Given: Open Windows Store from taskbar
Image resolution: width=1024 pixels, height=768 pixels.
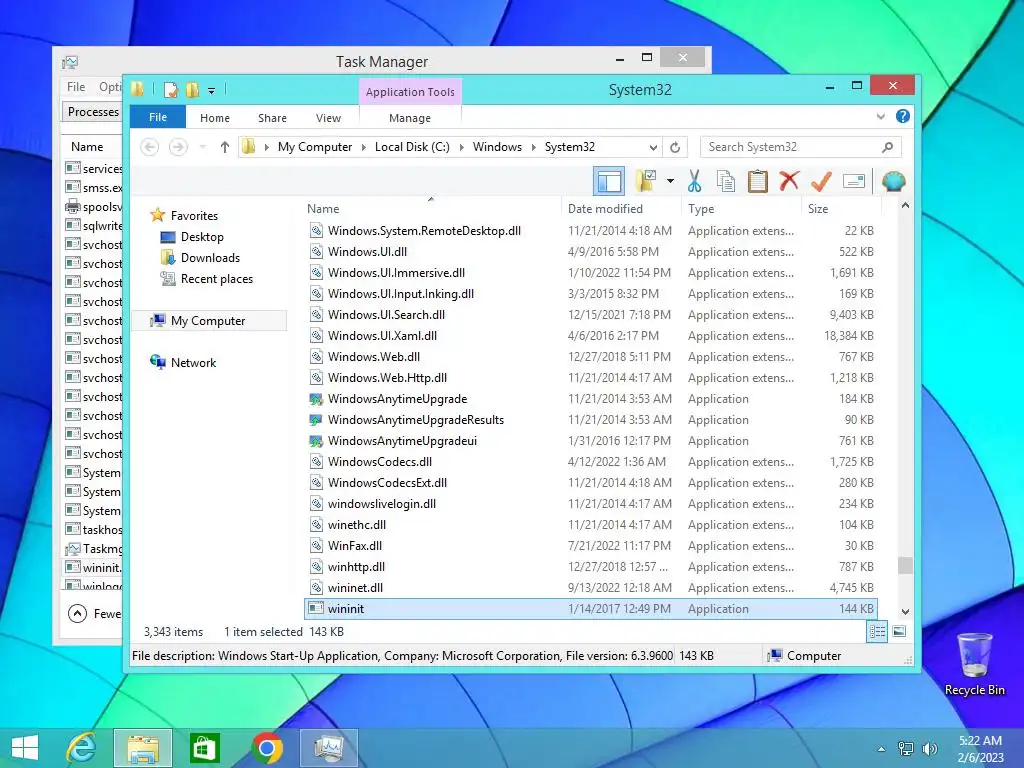Looking at the screenshot, I should point(204,748).
